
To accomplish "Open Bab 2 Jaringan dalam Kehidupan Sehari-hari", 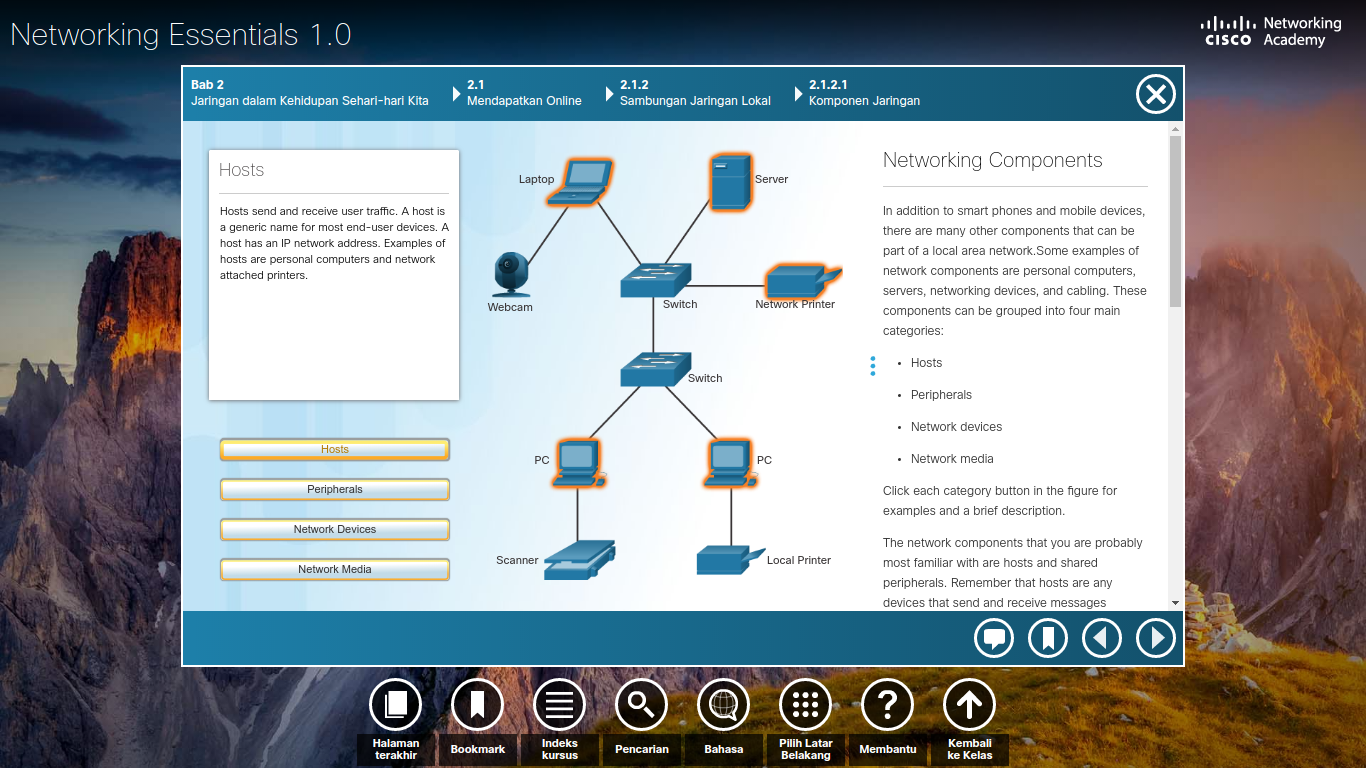I will click(x=310, y=93).
